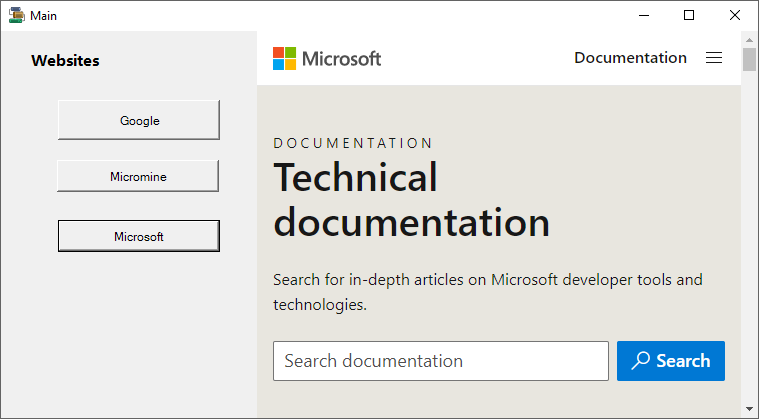The image size is (759, 419).
Task: Click the scrollbar up arrow
Action: pyautogui.click(x=749, y=40)
